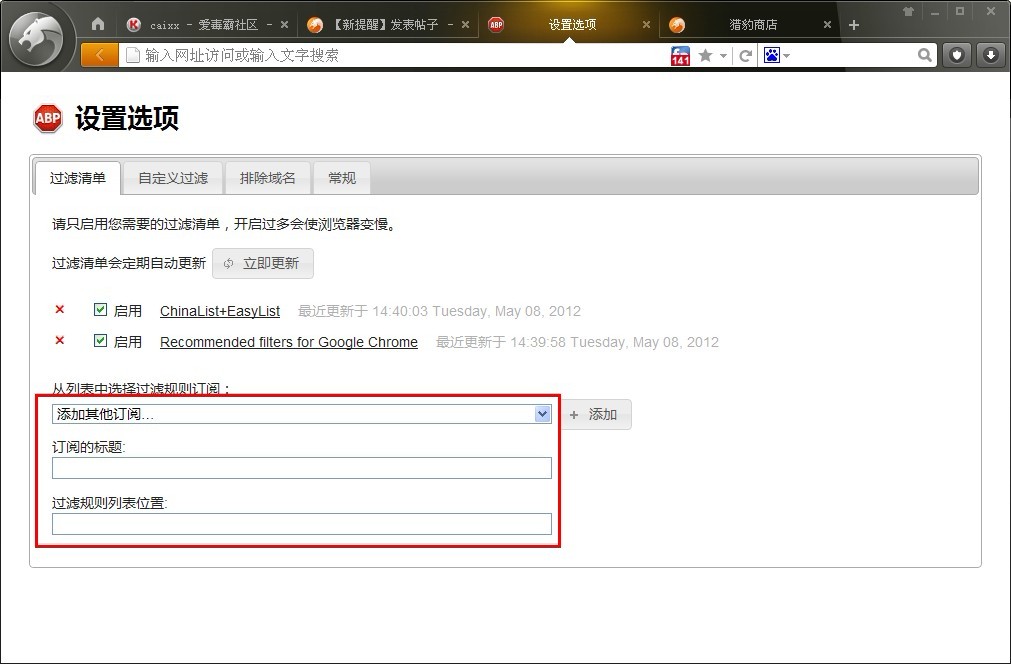This screenshot has height=664, width=1011.
Task: Open the 141 ad-block counter icon
Action: coord(680,55)
